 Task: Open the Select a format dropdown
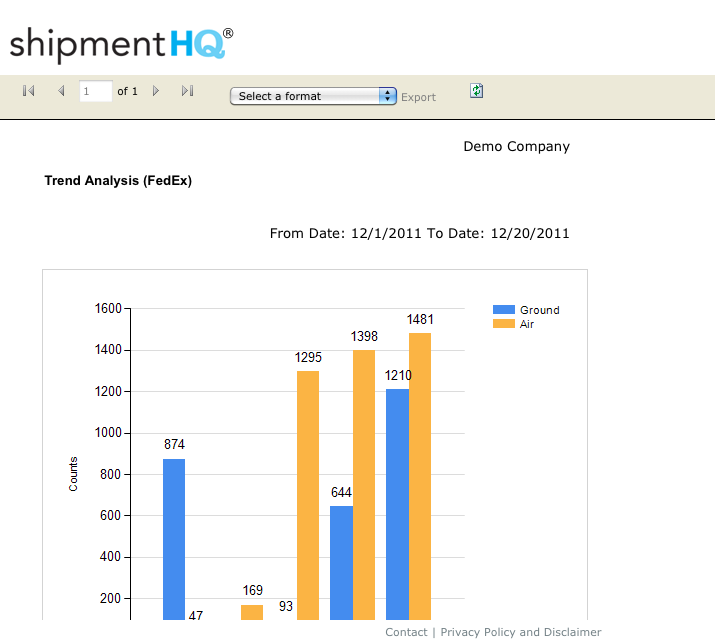tap(313, 96)
